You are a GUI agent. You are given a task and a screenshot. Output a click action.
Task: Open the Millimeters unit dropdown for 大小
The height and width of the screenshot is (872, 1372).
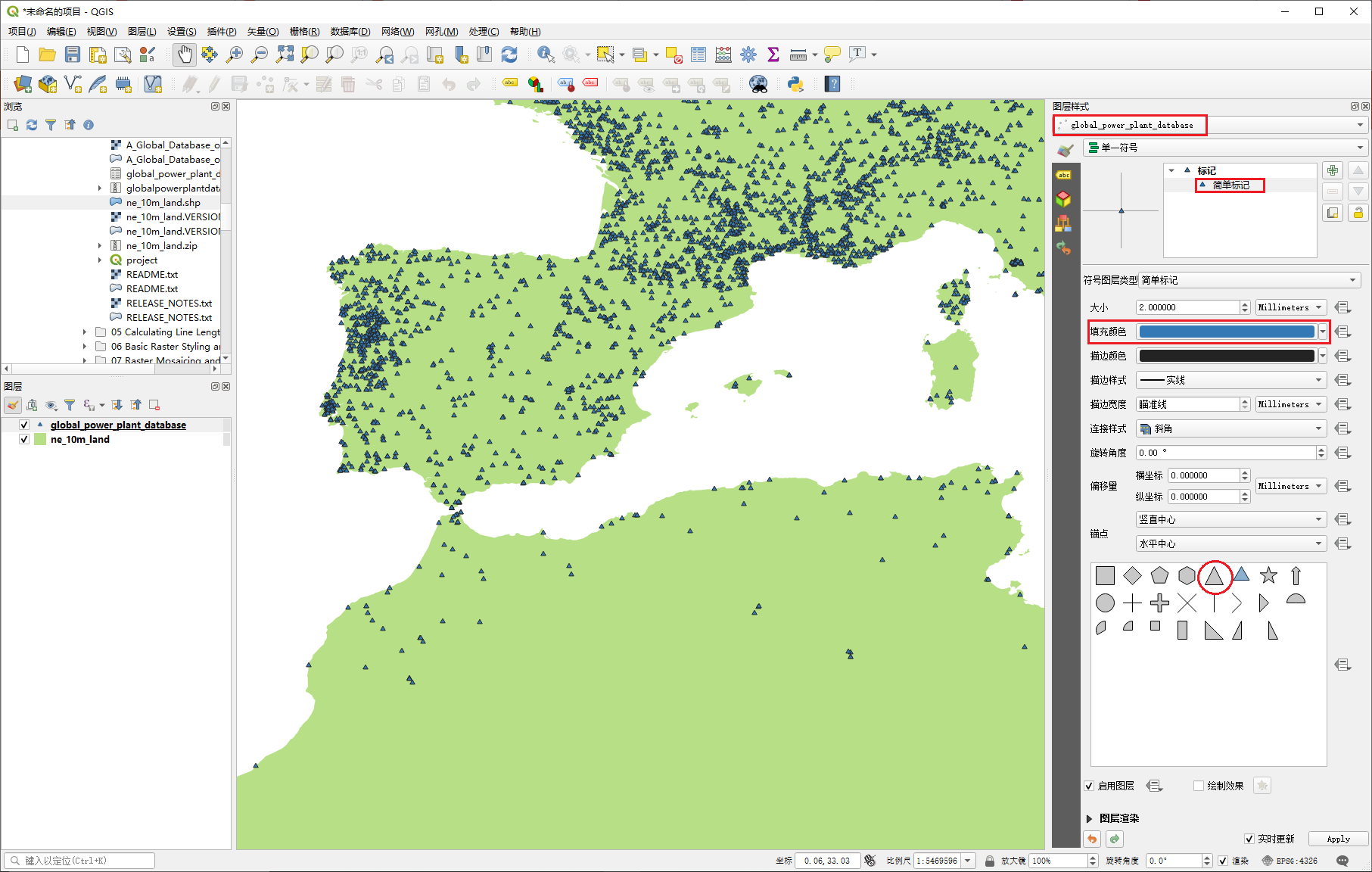1290,307
